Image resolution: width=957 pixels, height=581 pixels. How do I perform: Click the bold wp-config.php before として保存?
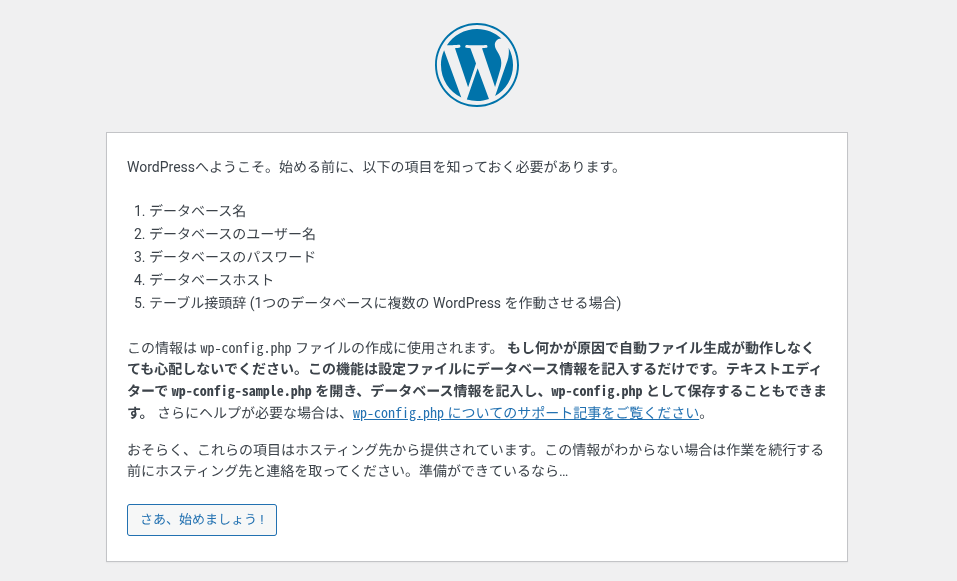tap(596, 391)
